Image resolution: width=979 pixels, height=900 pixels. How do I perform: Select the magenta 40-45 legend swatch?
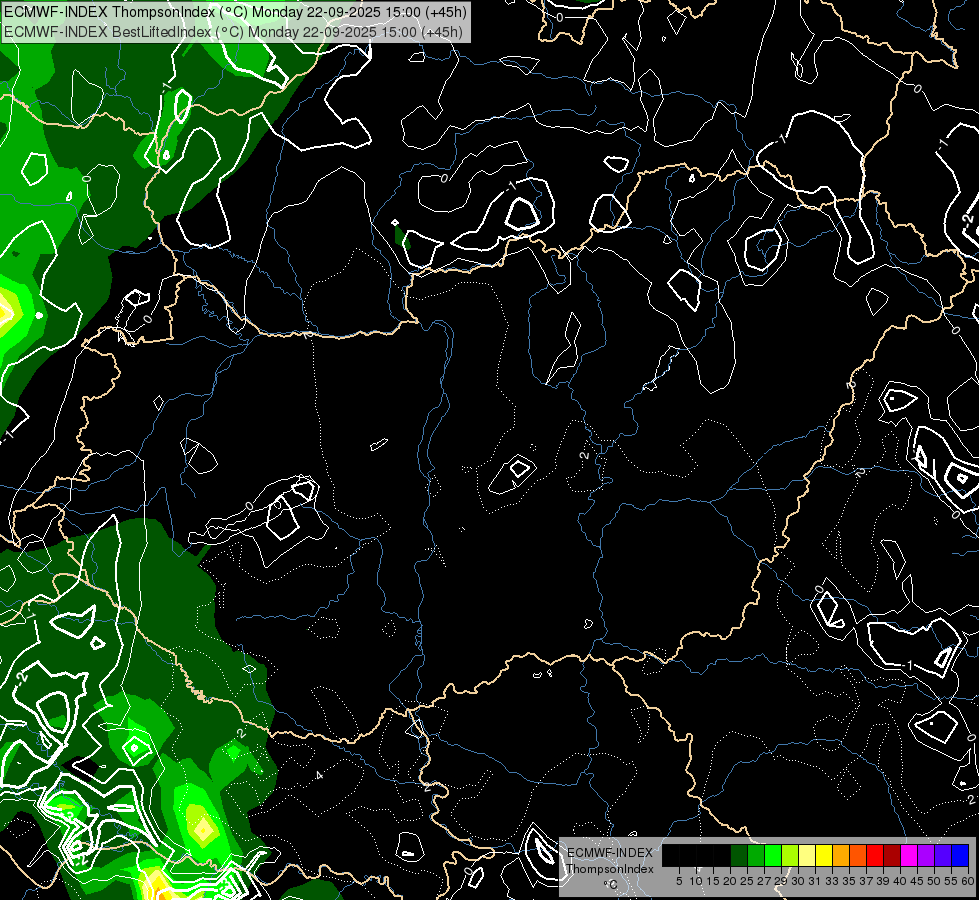[909, 855]
